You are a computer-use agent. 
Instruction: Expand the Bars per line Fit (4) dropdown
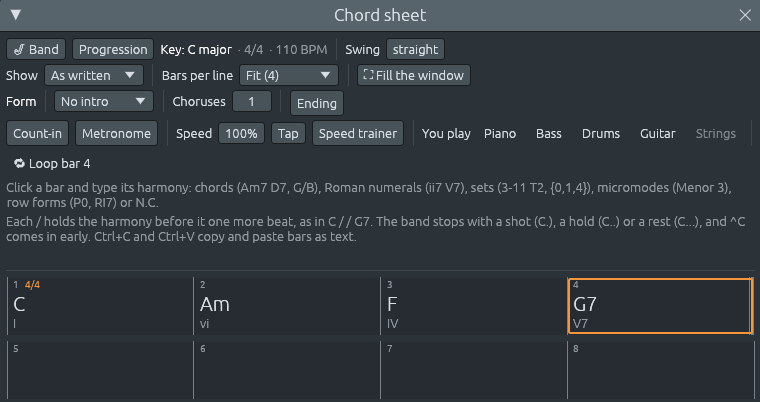click(x=289, y=76)
